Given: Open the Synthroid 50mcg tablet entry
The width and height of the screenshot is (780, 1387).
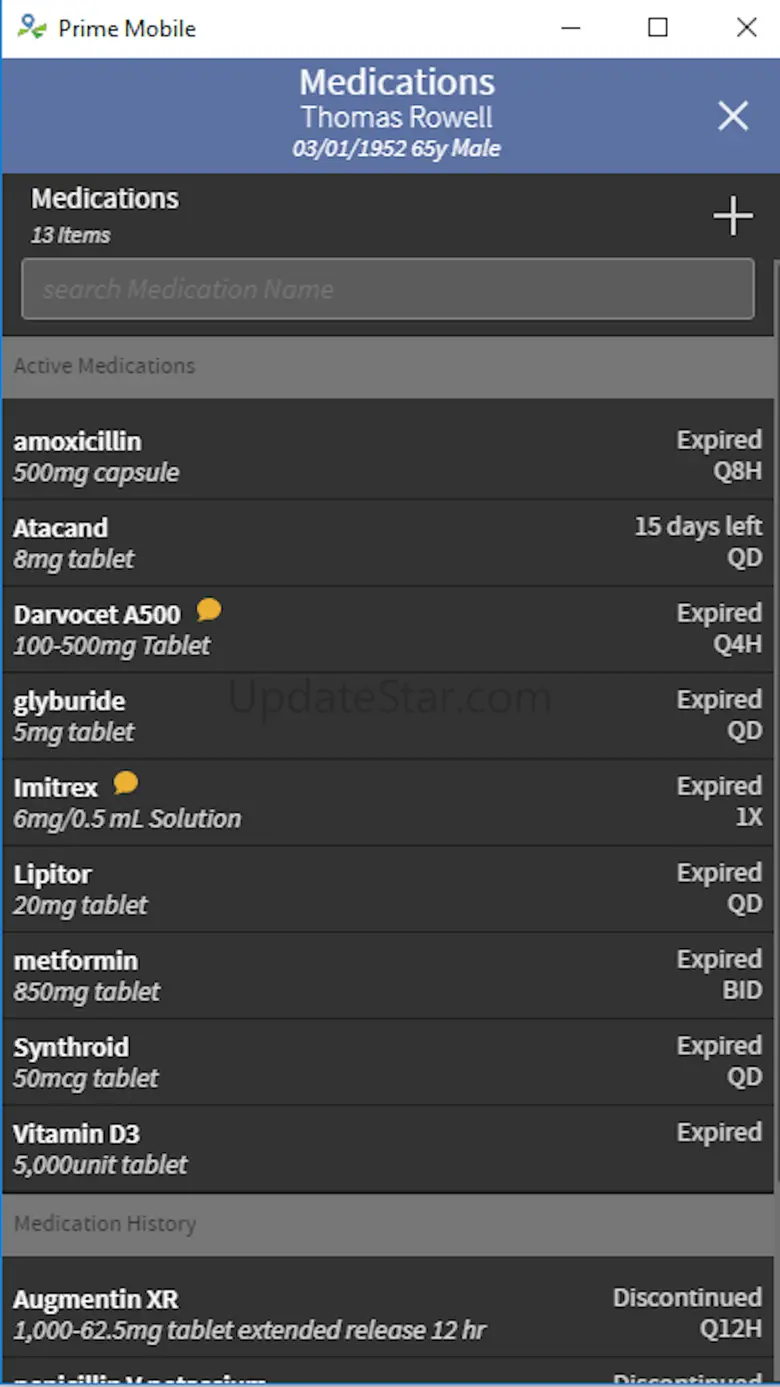Looking at the screenshot, I should click(x=300, y=1062).
